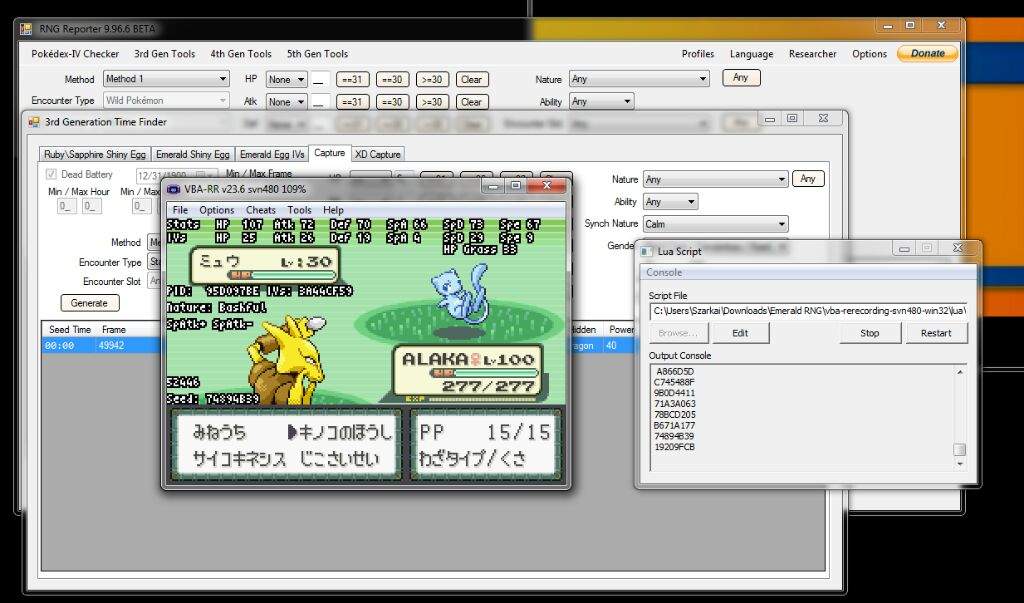Open the Atk comparison None dropdown

click(x=286, y=102)
